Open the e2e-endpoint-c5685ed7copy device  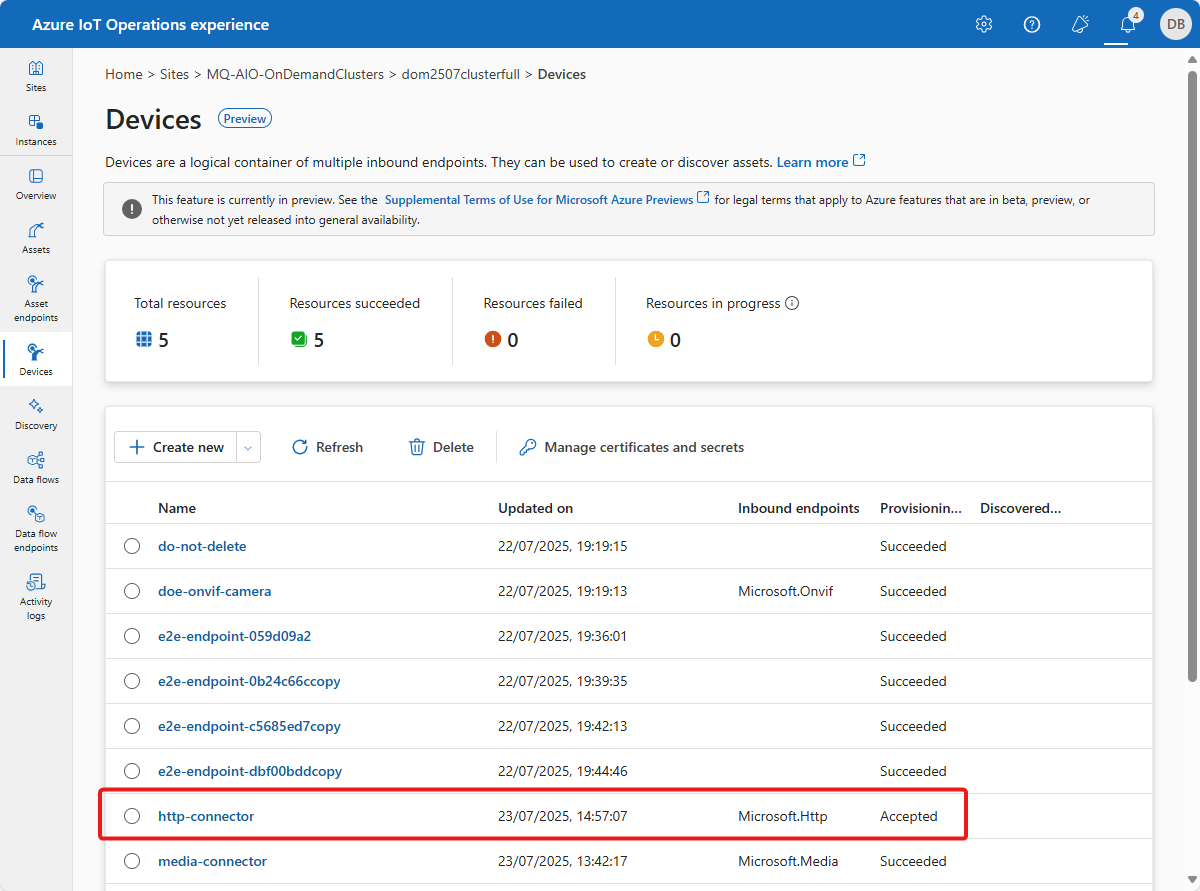pyautogui.click(x=249, y=726)
